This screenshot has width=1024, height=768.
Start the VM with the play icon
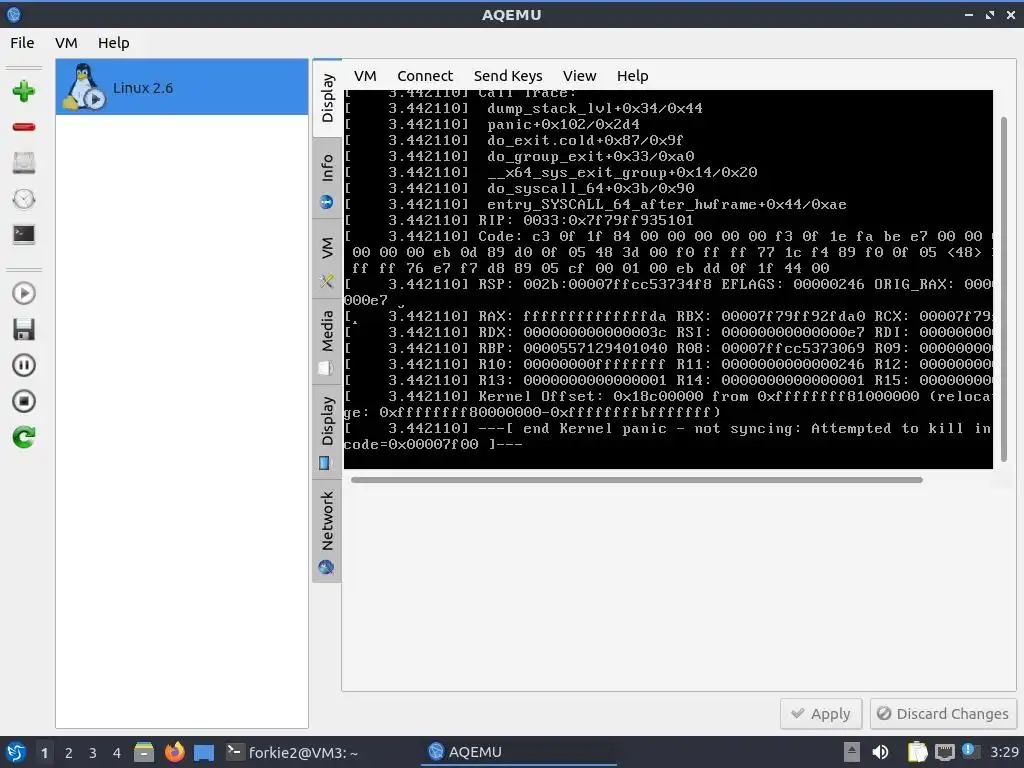(x=24, y=293)
